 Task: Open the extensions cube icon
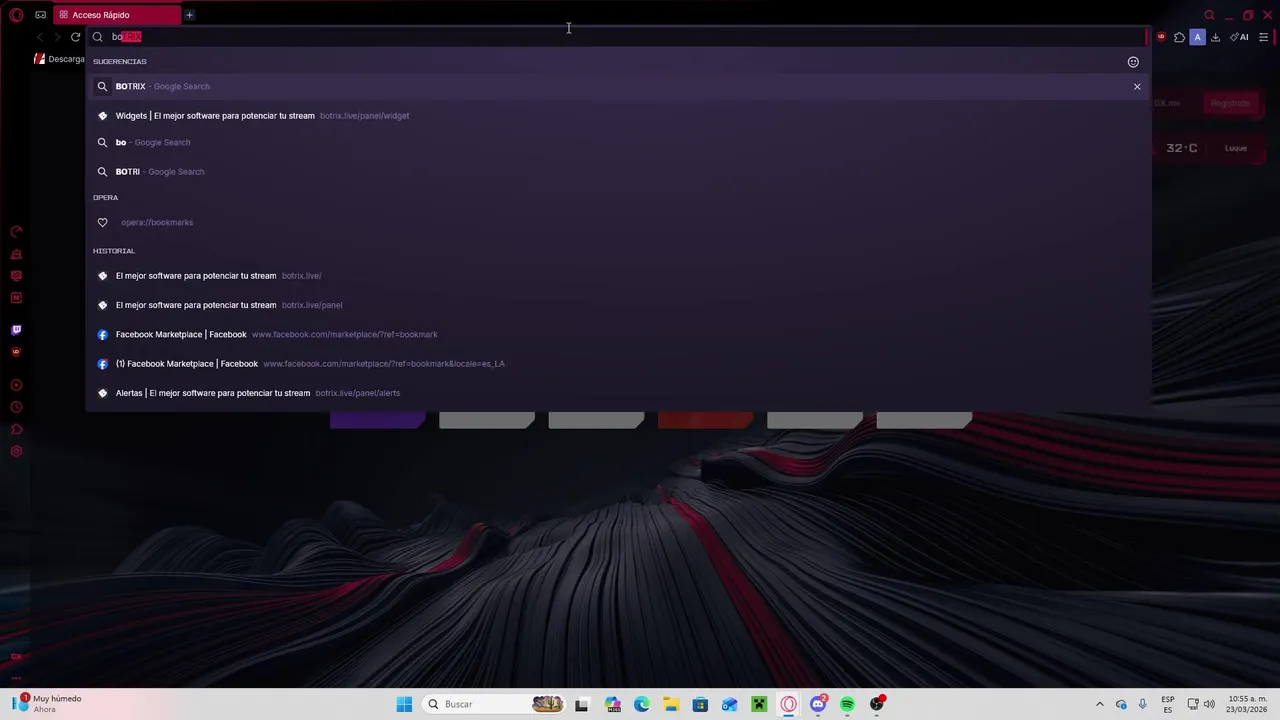(x=1179, y=37)
